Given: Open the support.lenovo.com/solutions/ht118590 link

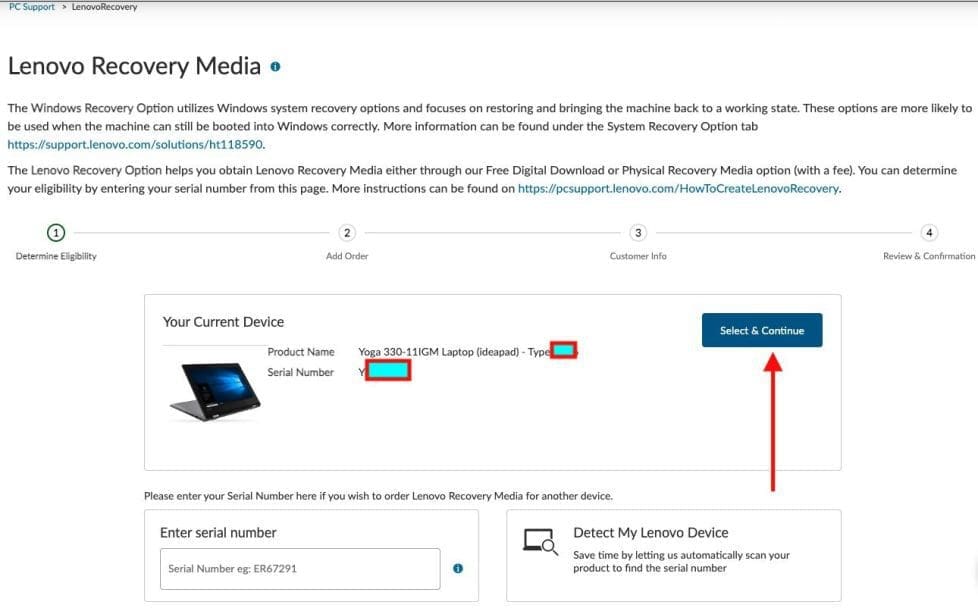Looking at the screenshot, I should pyautogui.click(x=135, y=144).
